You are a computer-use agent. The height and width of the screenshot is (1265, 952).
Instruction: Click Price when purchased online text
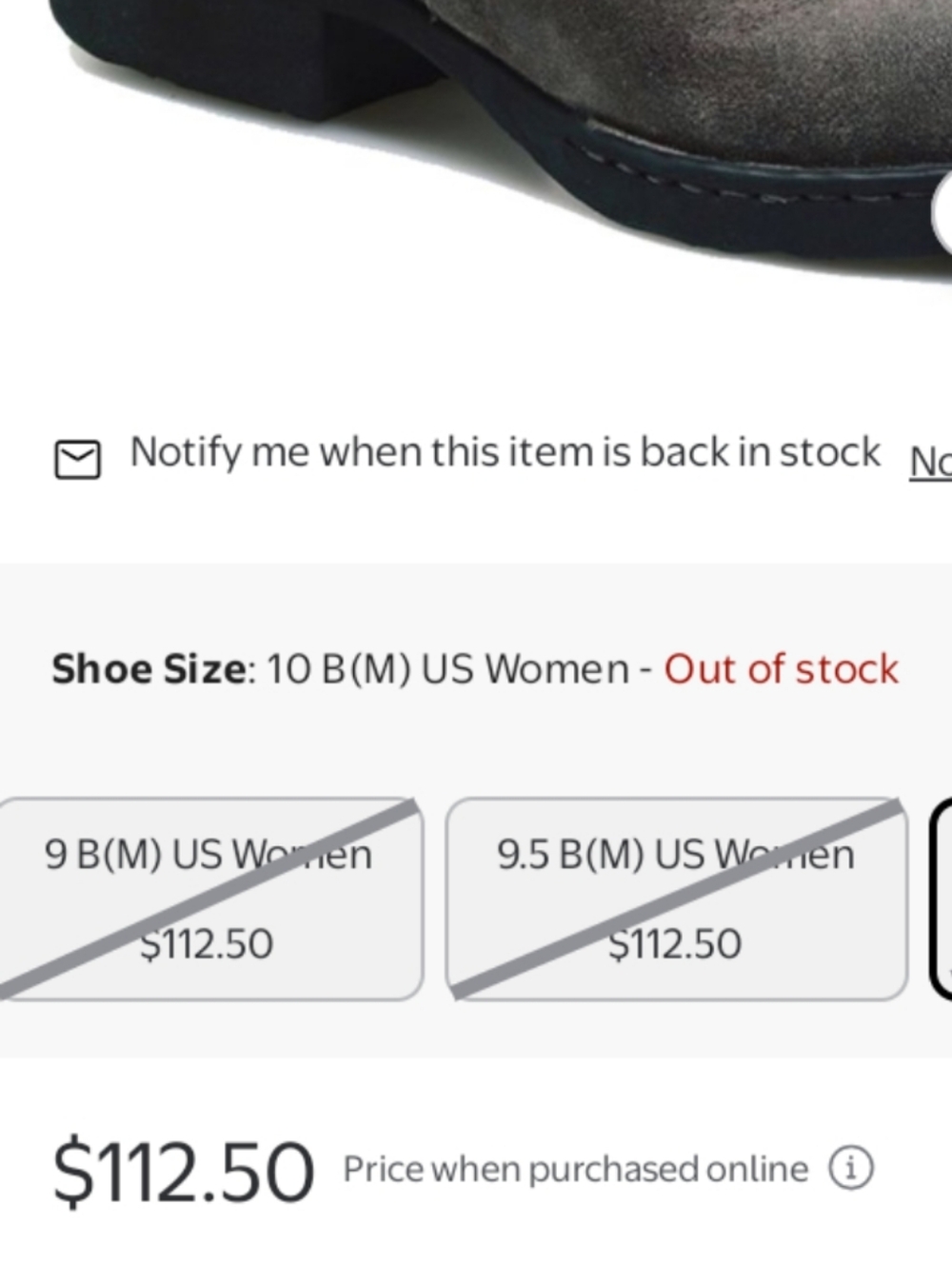[576, 1169]
